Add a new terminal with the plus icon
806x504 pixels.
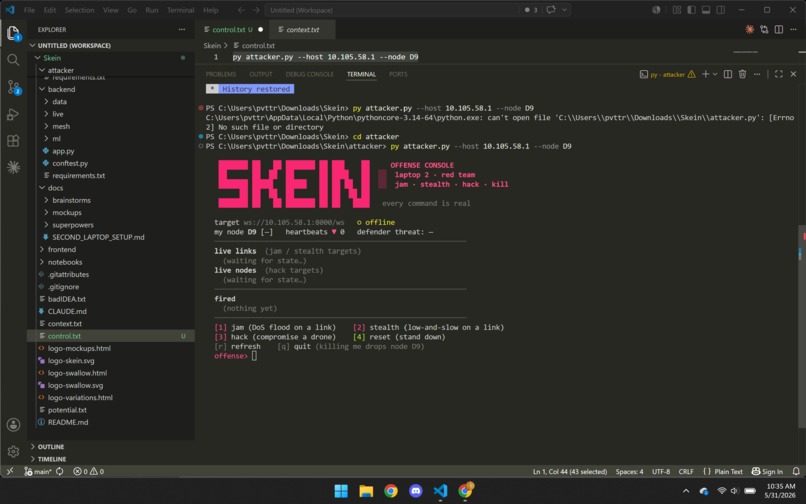click(706, 74)
